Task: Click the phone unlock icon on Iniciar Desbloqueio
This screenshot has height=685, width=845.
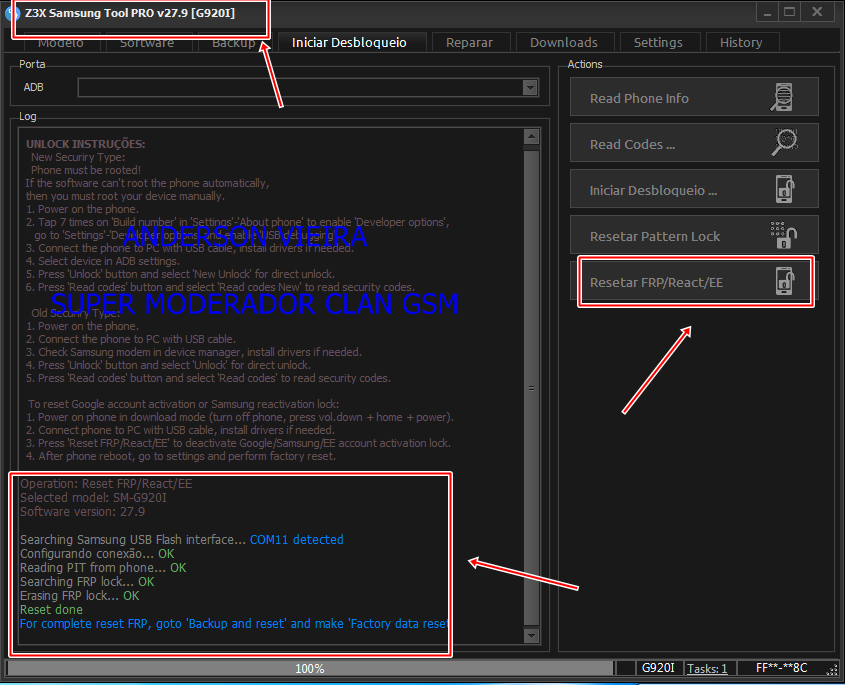Action: pyautogui.click(x=785, y=189)
